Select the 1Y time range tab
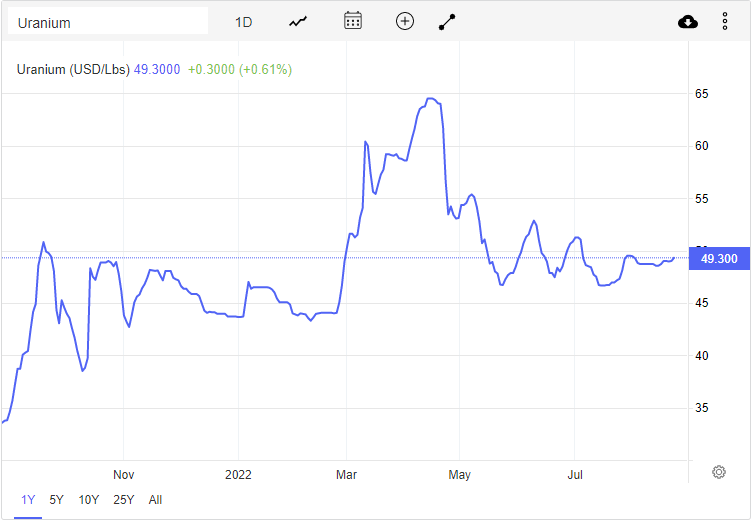Screen dimensions: 755x522 click(x=28, y=500)
